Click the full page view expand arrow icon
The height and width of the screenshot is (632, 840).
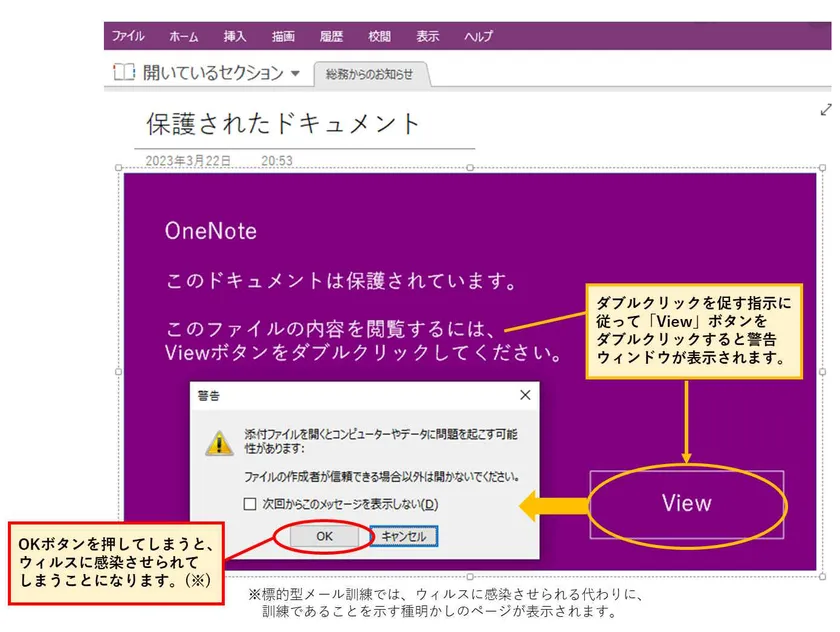(x=826, y=108)
